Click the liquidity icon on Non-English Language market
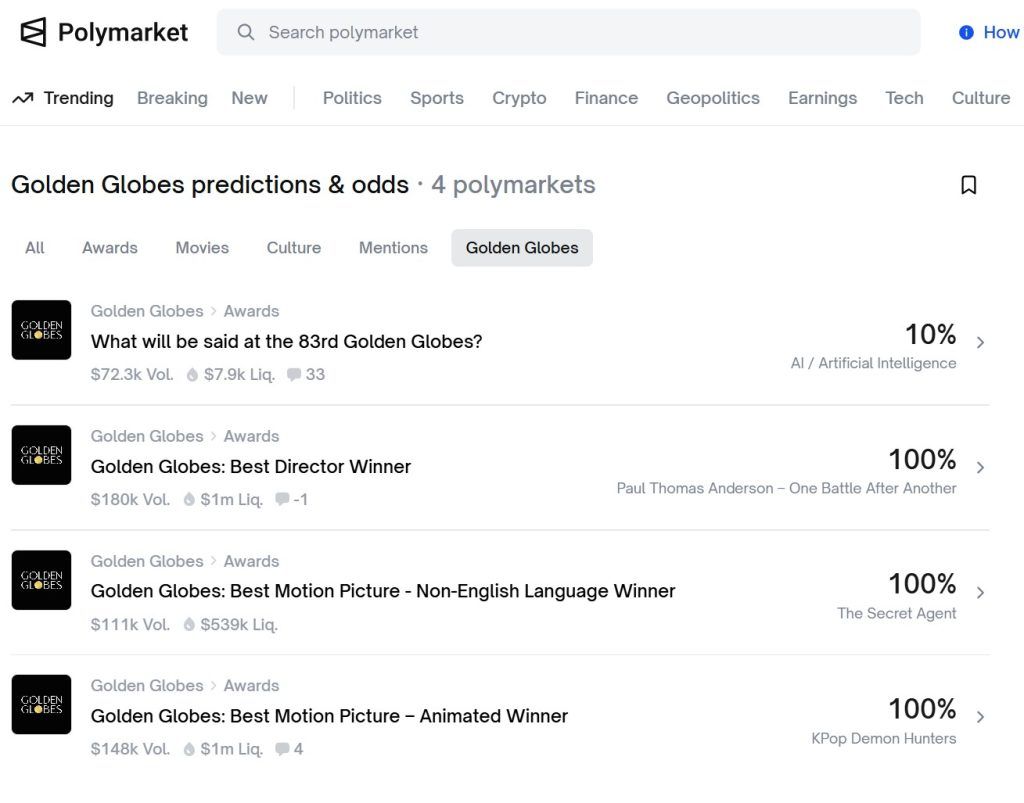Viewport: 1024px width, 803px height. [x=190, y=624]
